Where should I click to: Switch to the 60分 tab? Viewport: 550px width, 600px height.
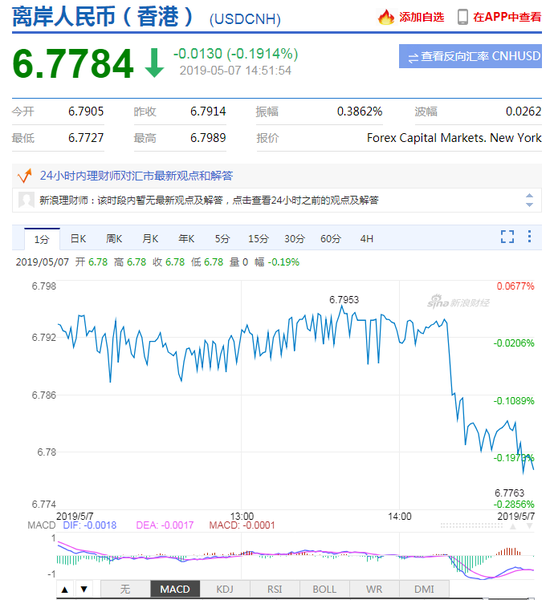(x=330, y=239)
